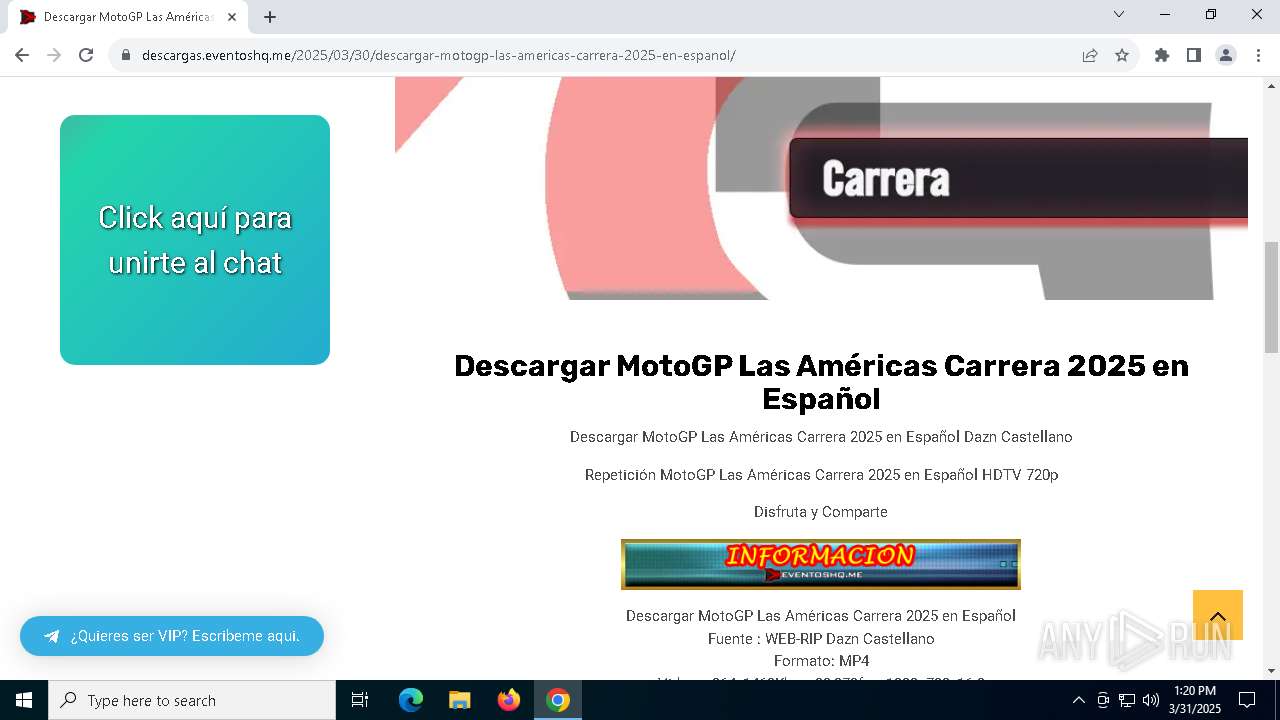Show hidden system tray icons
The image size is (1280, 720).
point(1078,700)
